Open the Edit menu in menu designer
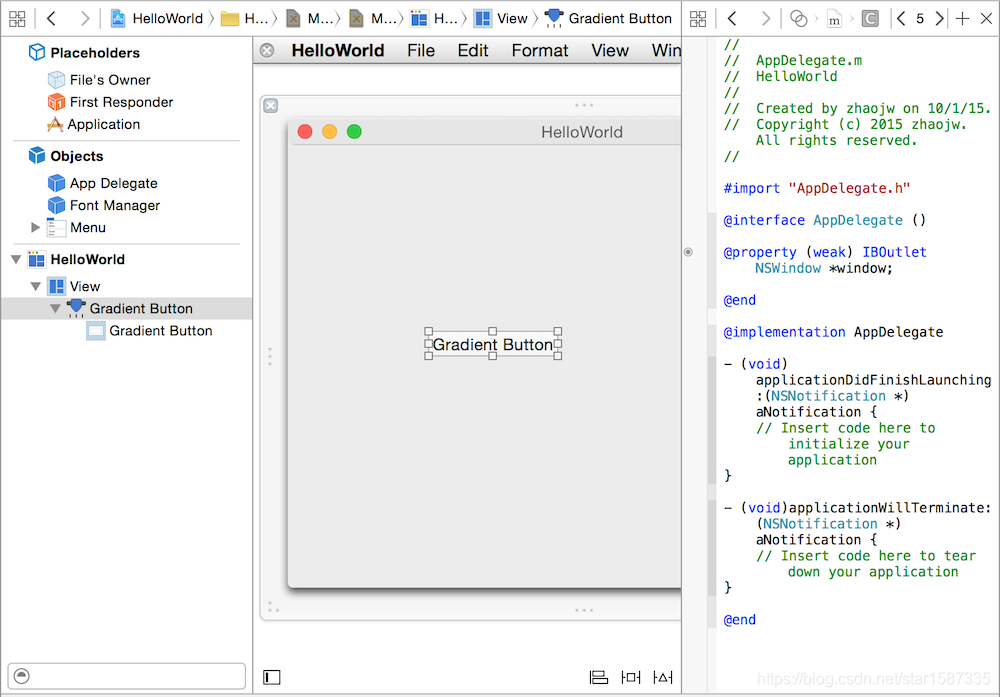The width and height of the screenshot is (1000, 697). click(x=472, y=51)
